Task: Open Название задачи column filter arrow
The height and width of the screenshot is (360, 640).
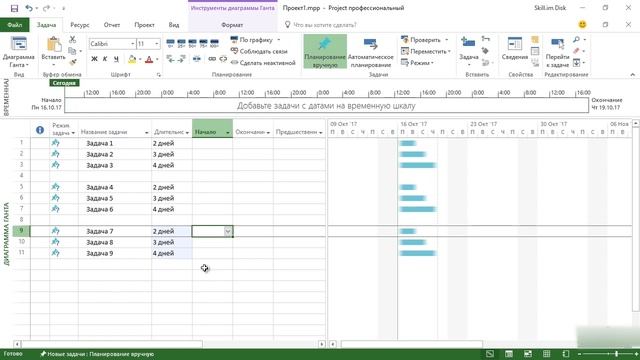Action: [147, 132]
